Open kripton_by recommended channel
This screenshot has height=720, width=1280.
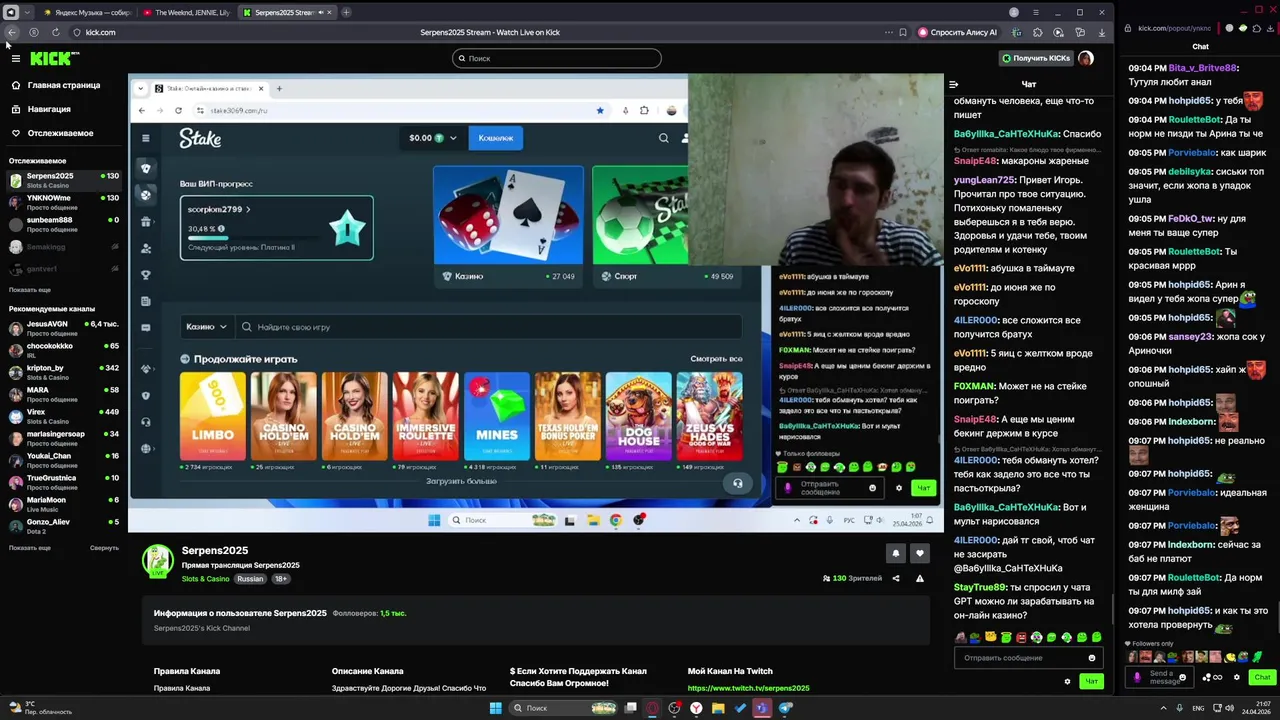(64, 371)
